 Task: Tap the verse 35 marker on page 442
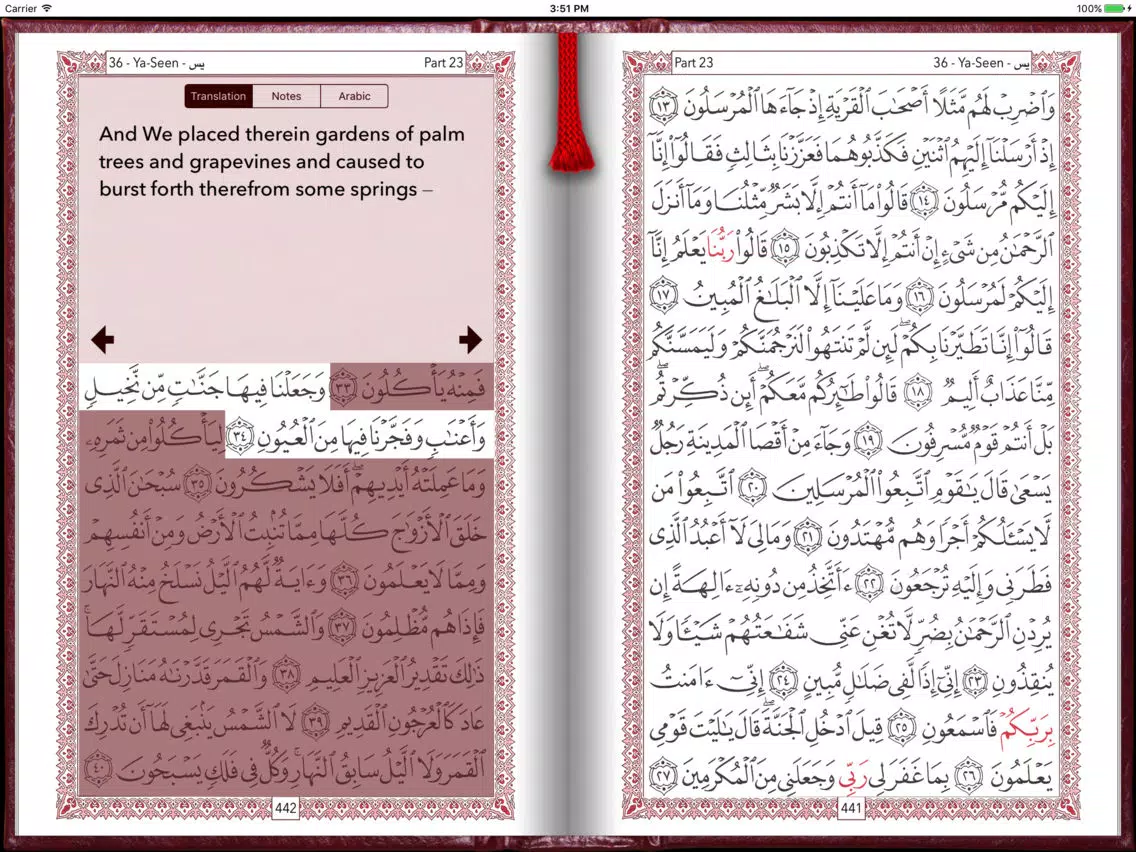(198, 484)
